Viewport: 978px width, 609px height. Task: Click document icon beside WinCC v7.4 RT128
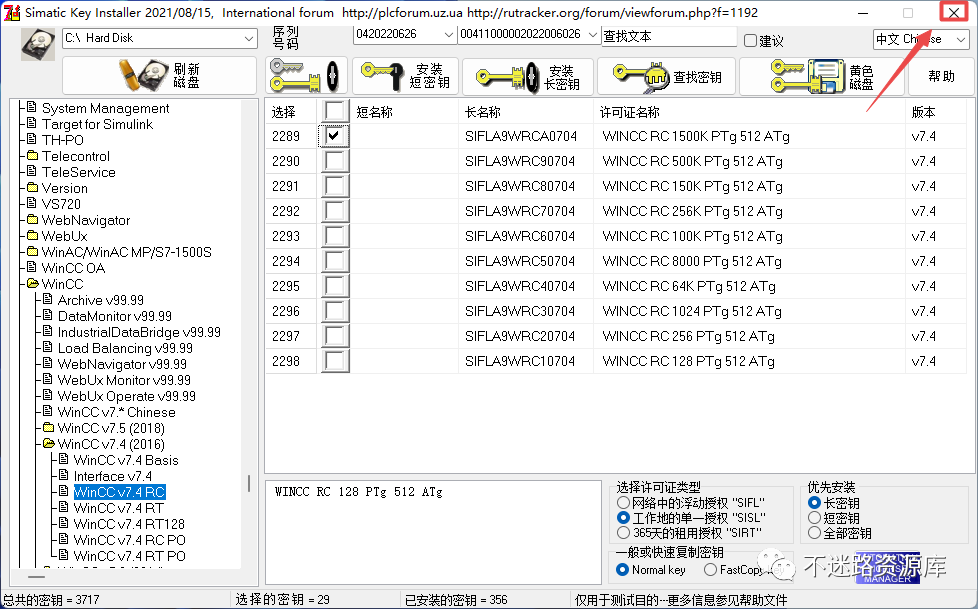pyautogui.click(x=64, y=523)
